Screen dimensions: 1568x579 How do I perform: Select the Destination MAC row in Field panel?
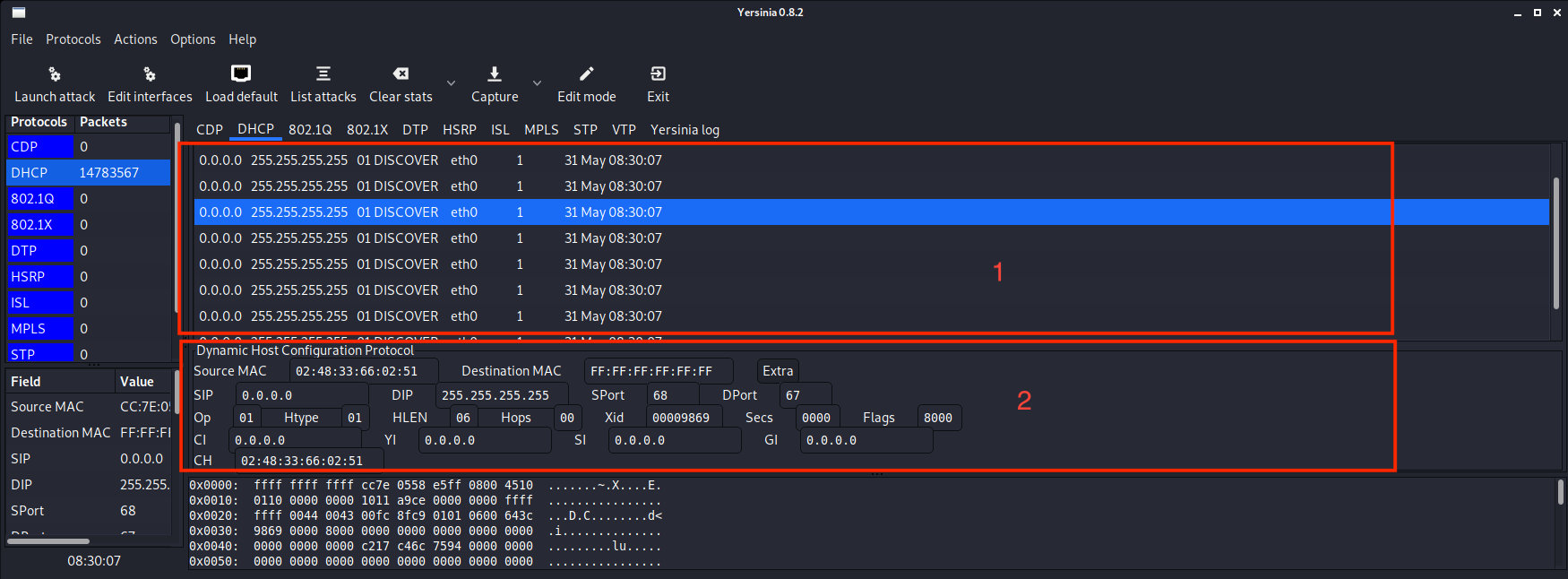[x=88, y=433]
